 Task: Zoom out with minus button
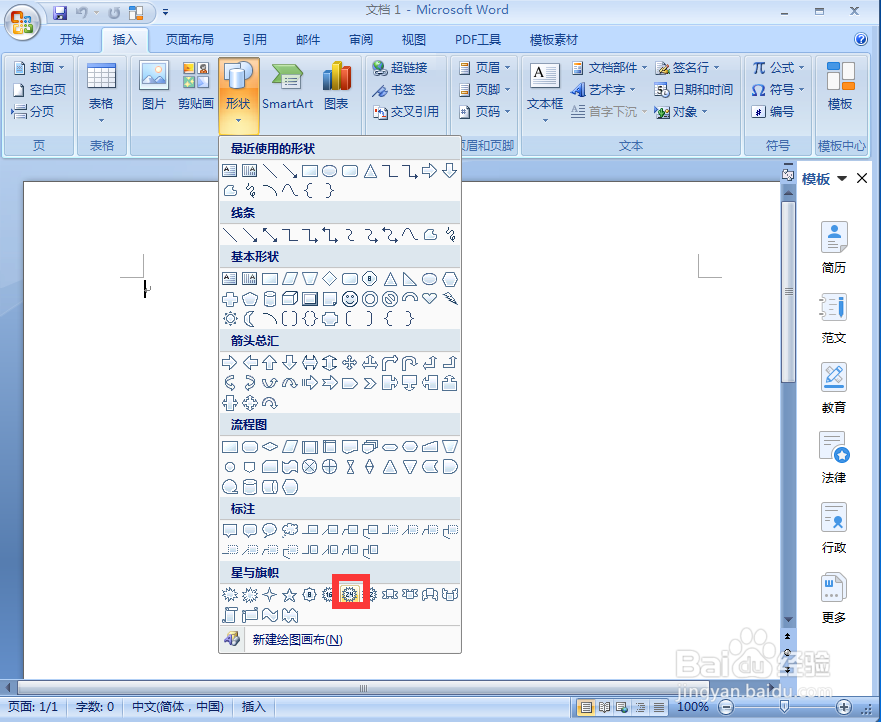pos(726,707)
